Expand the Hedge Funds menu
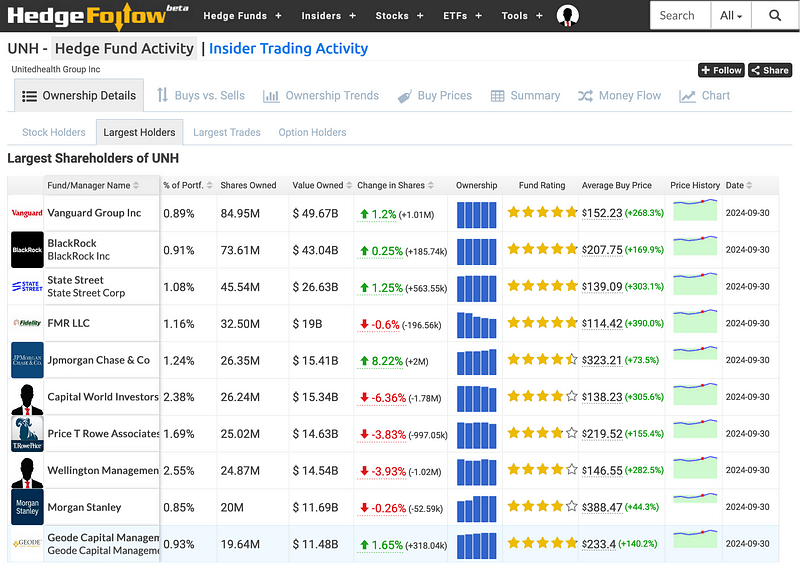The image size is (800, 569). click(242, 16)
